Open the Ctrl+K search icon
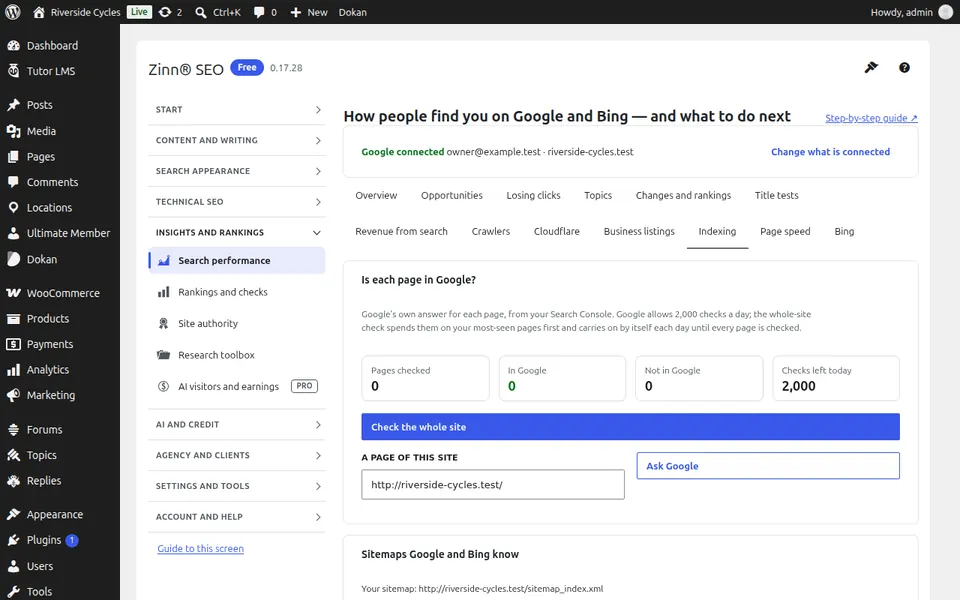This screenshot has width=960, height=600. pyautogui.click(x=201, y=12)
